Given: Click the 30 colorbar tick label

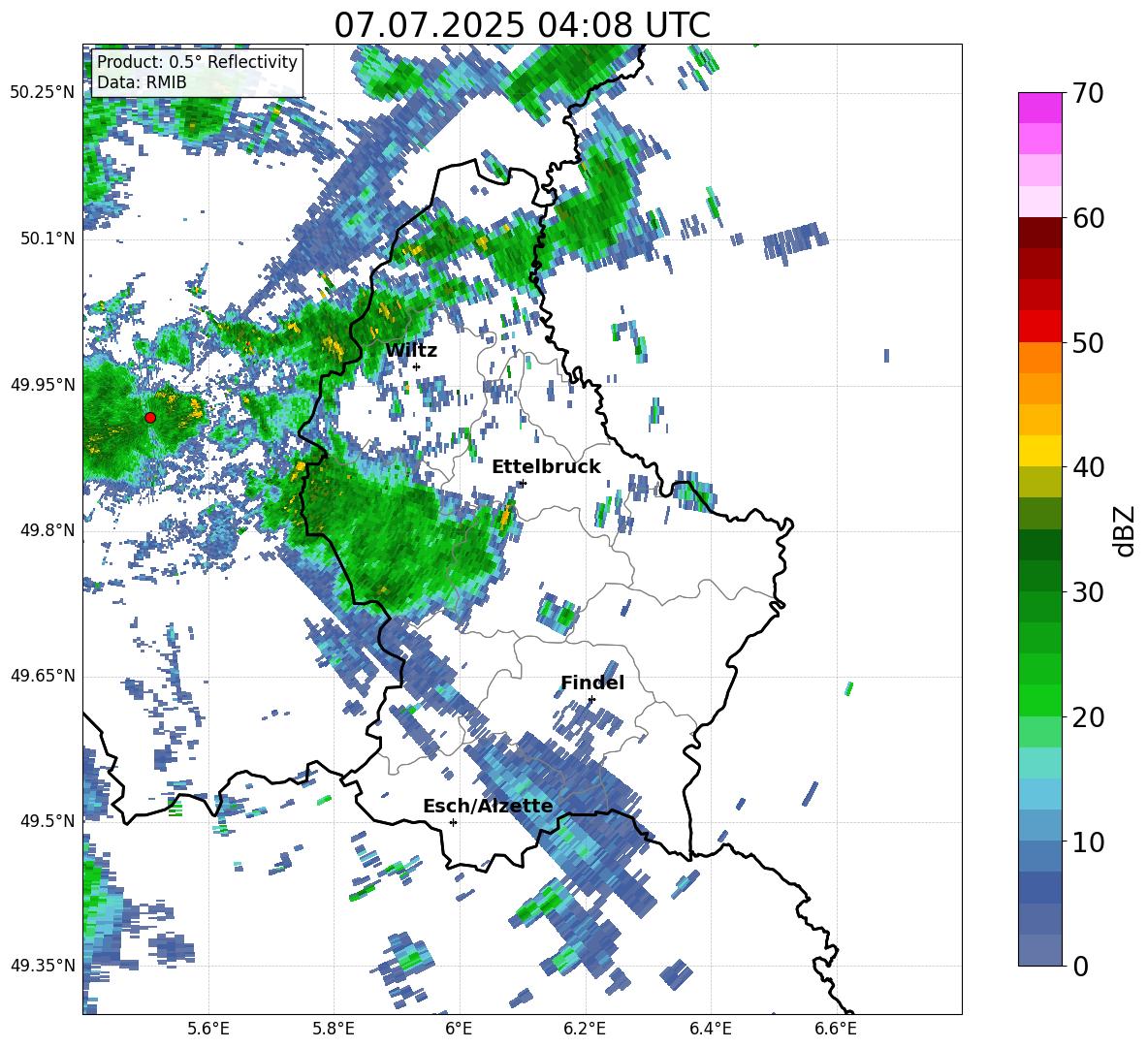Looking at the screenshot, I should coord(1088,592).
